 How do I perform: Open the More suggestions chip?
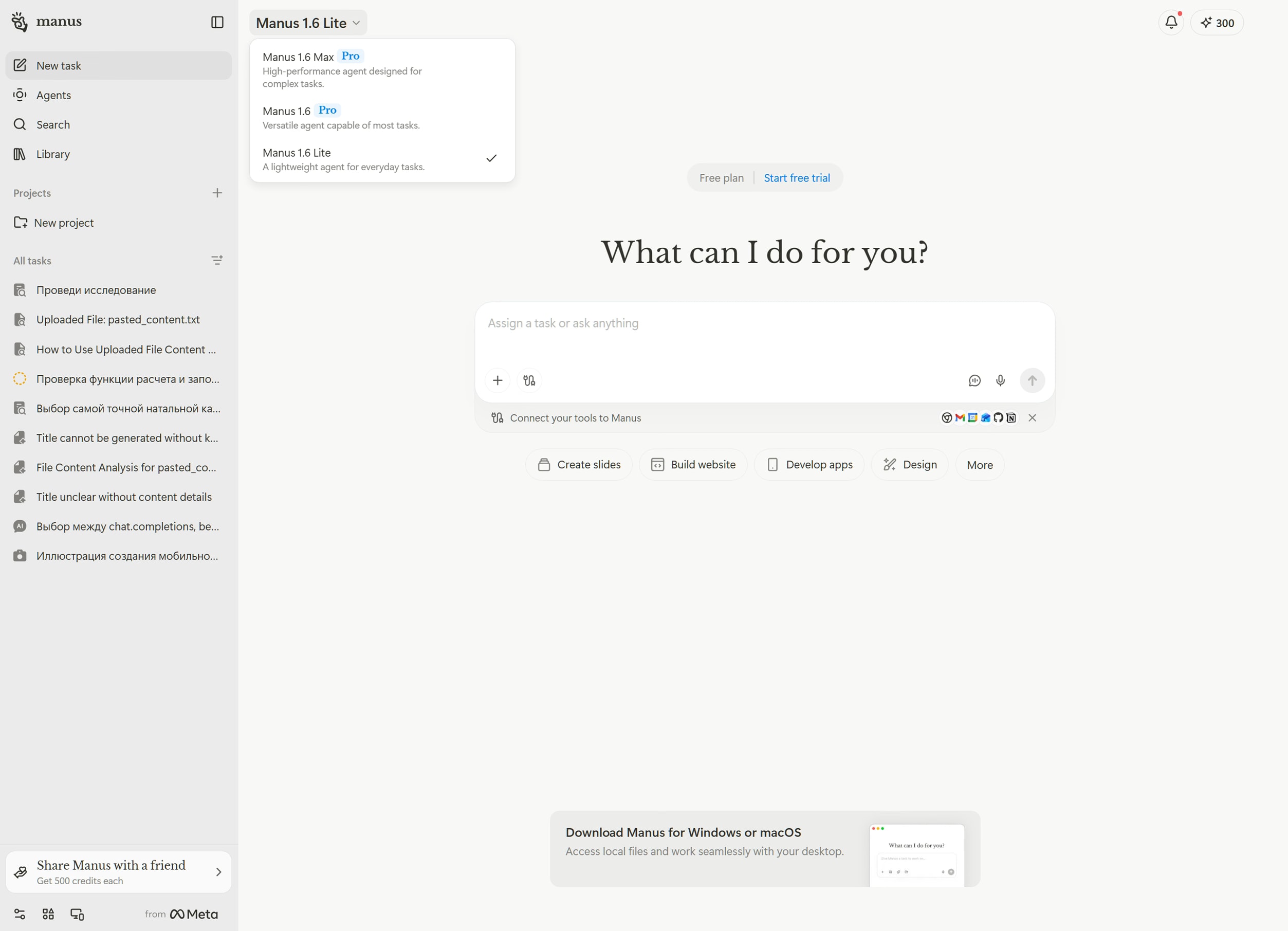980,465
